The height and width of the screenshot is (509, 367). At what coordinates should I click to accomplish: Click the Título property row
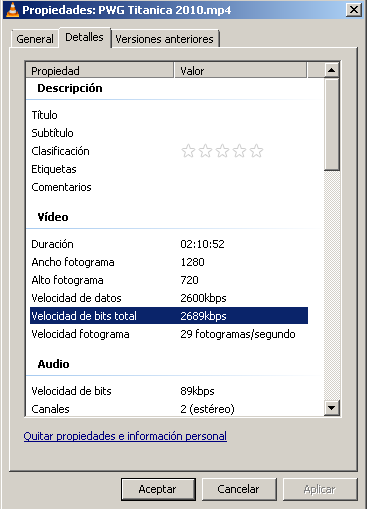point(169,115)
